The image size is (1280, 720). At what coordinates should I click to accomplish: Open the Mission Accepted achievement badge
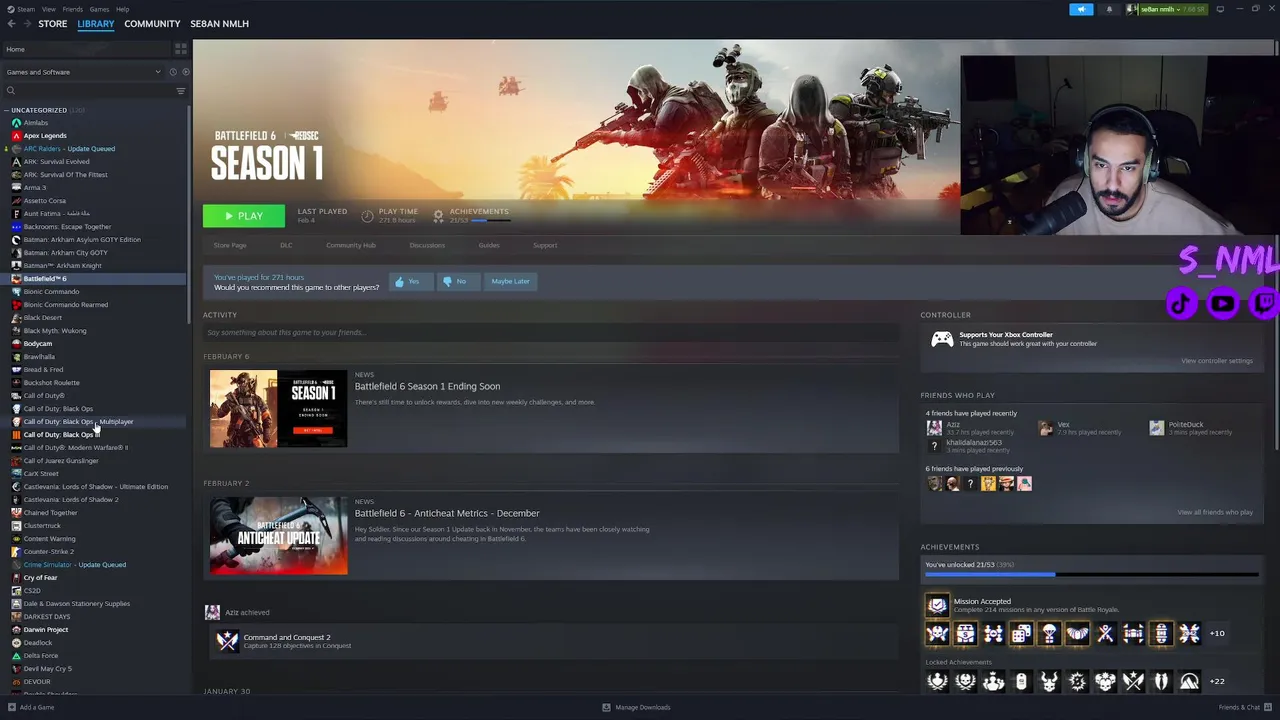[937, 605]
